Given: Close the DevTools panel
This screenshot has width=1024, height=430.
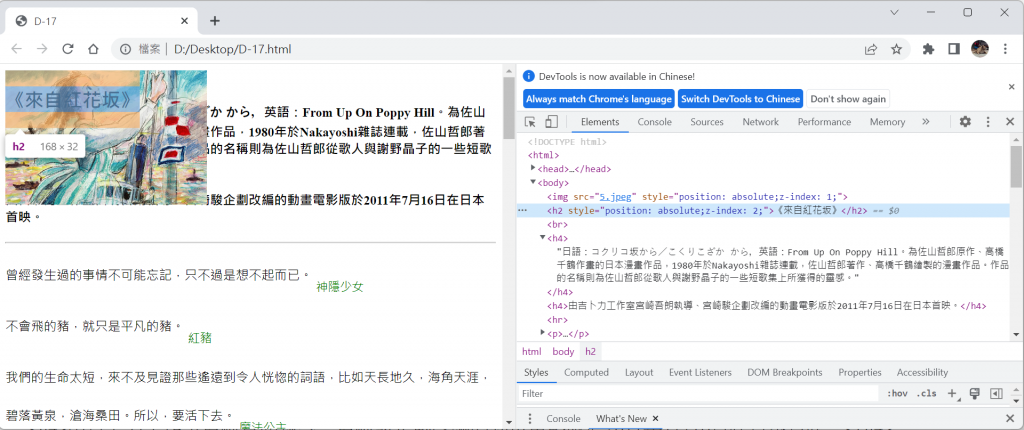Looking at the screenshot, I should tap(1010, 122).
